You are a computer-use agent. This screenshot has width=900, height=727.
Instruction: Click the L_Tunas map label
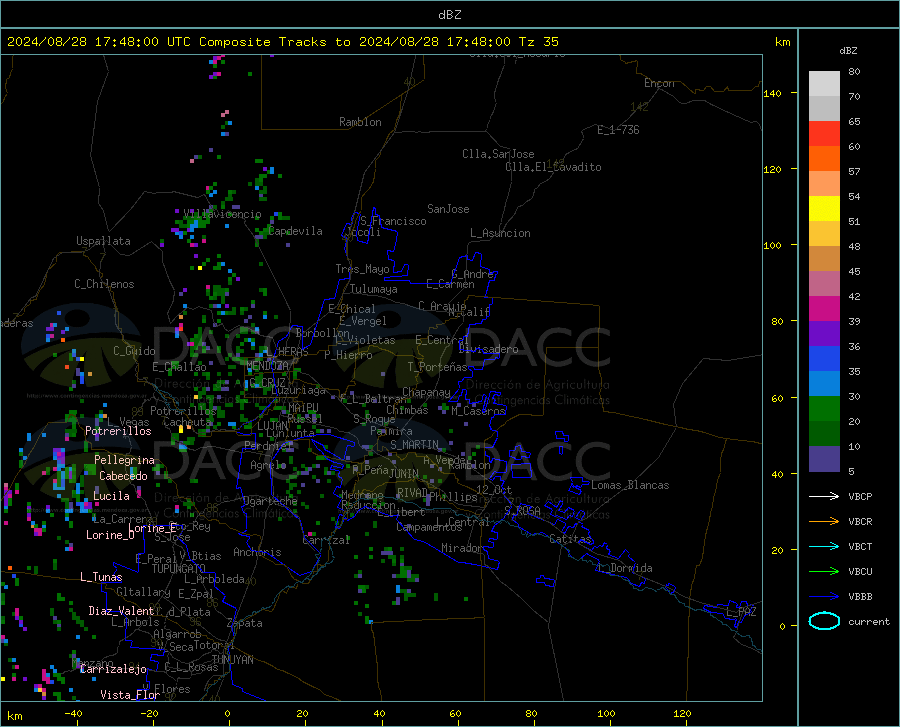point(101,577)
